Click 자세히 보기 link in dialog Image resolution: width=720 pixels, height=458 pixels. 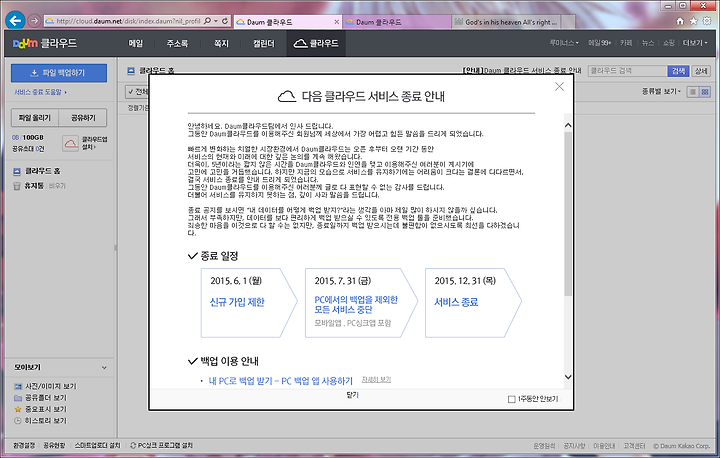[x=376, y=380]
